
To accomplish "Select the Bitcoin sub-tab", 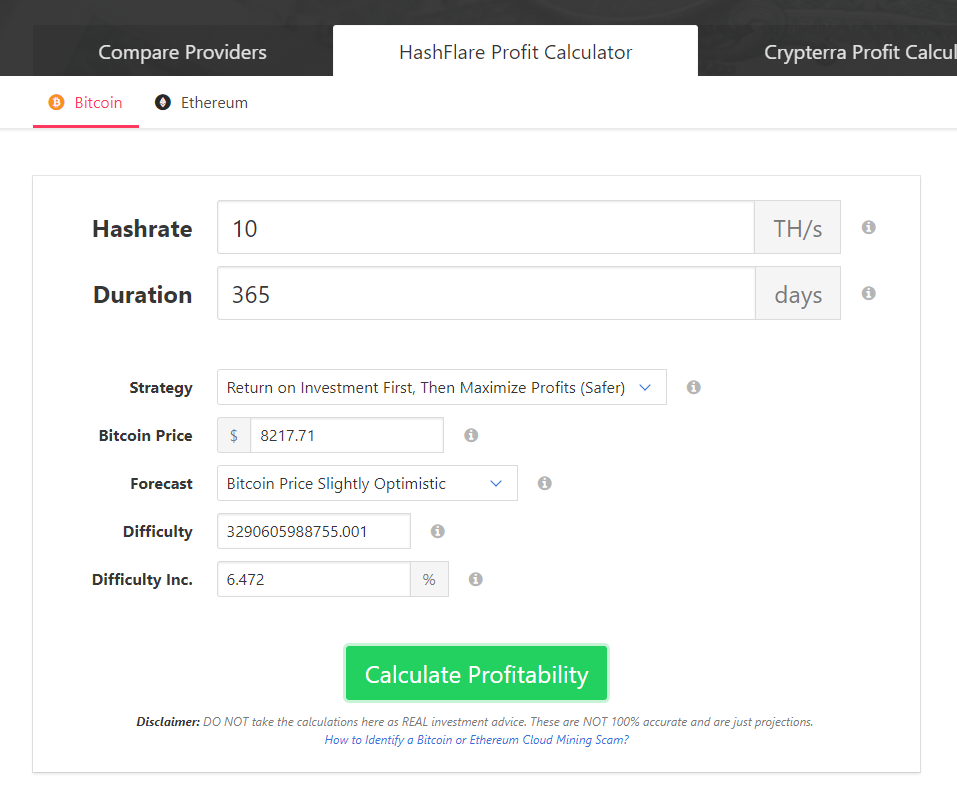I will tap(86, 103).
